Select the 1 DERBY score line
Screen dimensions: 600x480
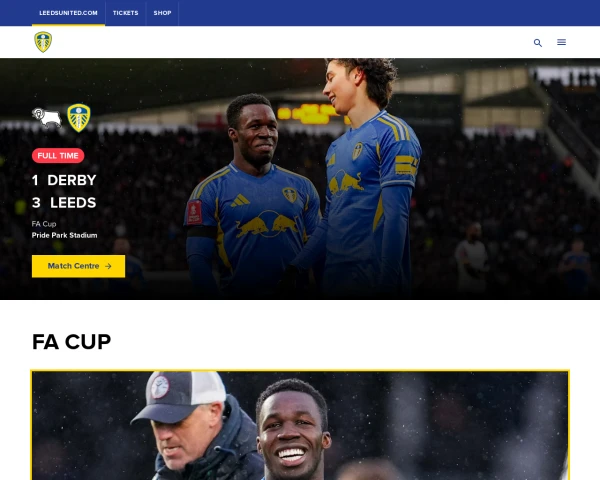64,180
